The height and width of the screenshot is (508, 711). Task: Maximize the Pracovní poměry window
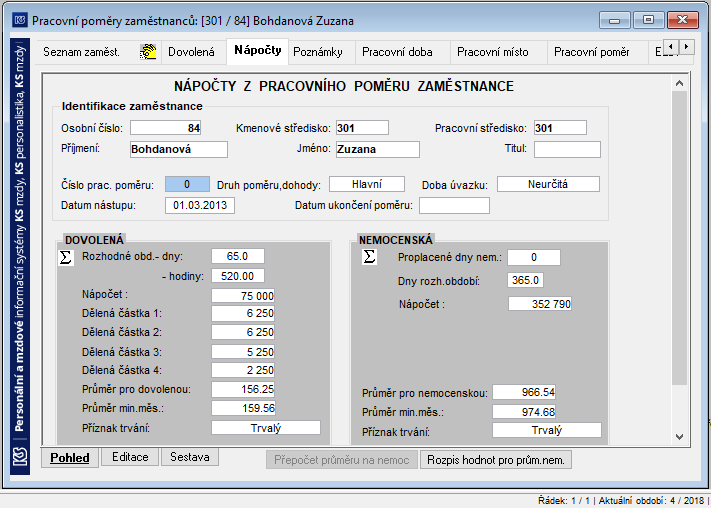(648, 20)
